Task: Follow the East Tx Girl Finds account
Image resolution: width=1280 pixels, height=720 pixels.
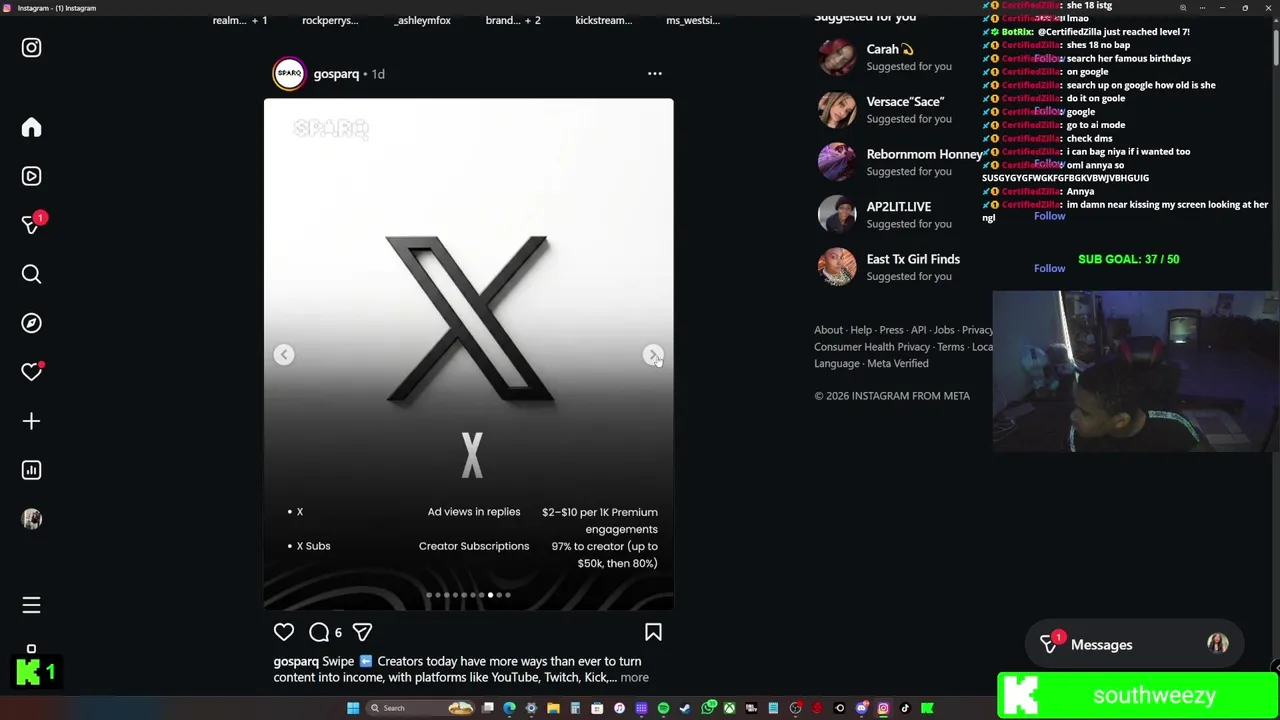Action: pyautogui.click(x=1049, y=268)
